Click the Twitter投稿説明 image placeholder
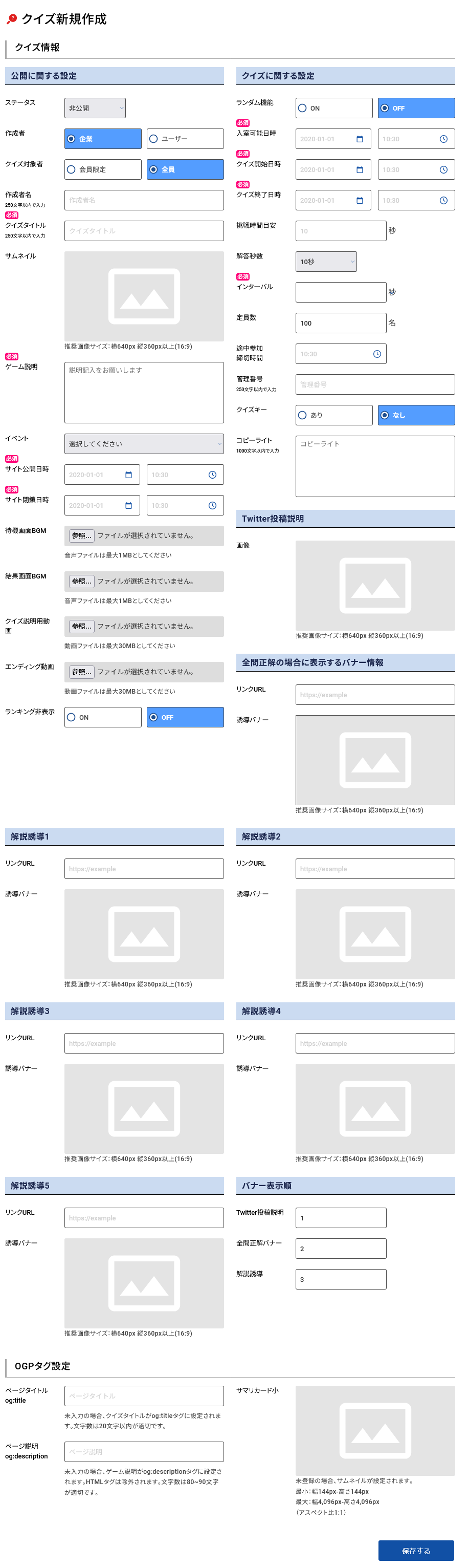 [x=375, y=586]
